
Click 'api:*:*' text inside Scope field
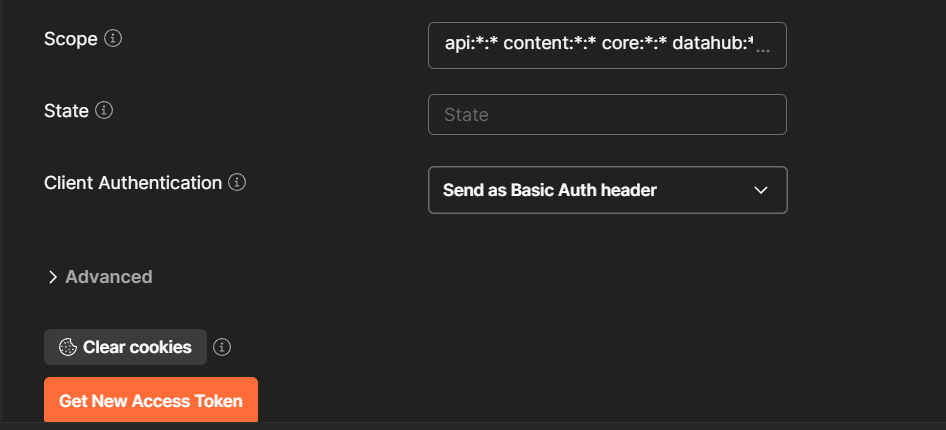click(471, 45)
